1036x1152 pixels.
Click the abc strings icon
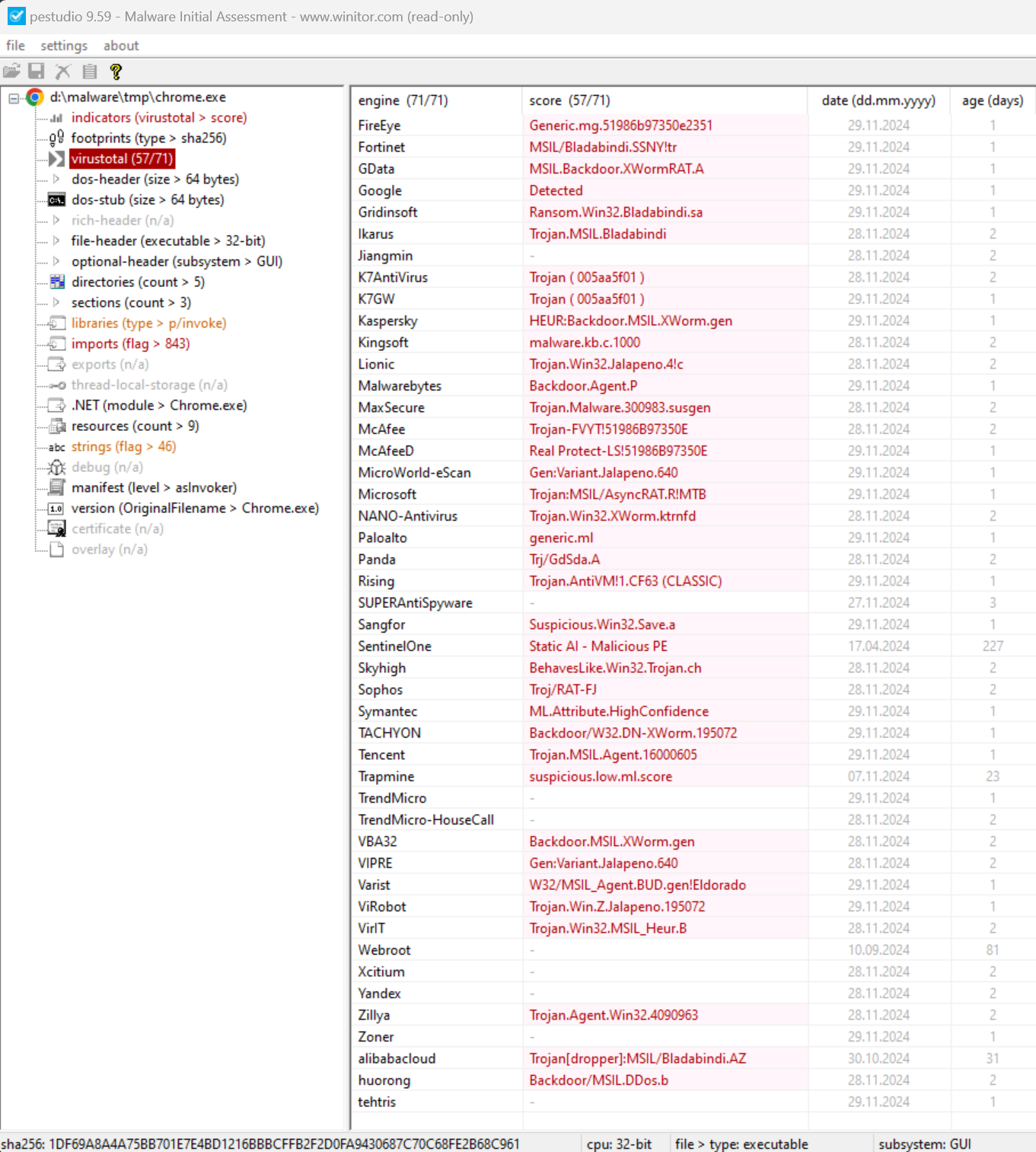55,447
